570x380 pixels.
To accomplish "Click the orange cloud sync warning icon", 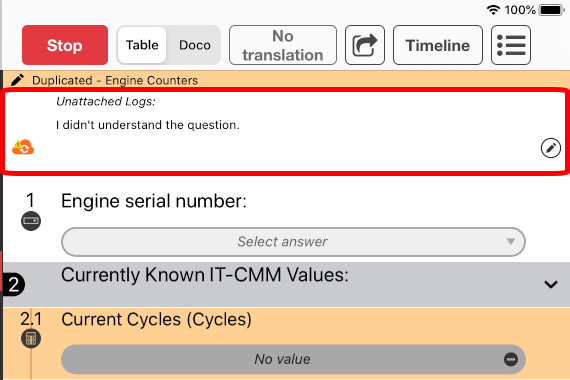I will (x=23, y=147).
